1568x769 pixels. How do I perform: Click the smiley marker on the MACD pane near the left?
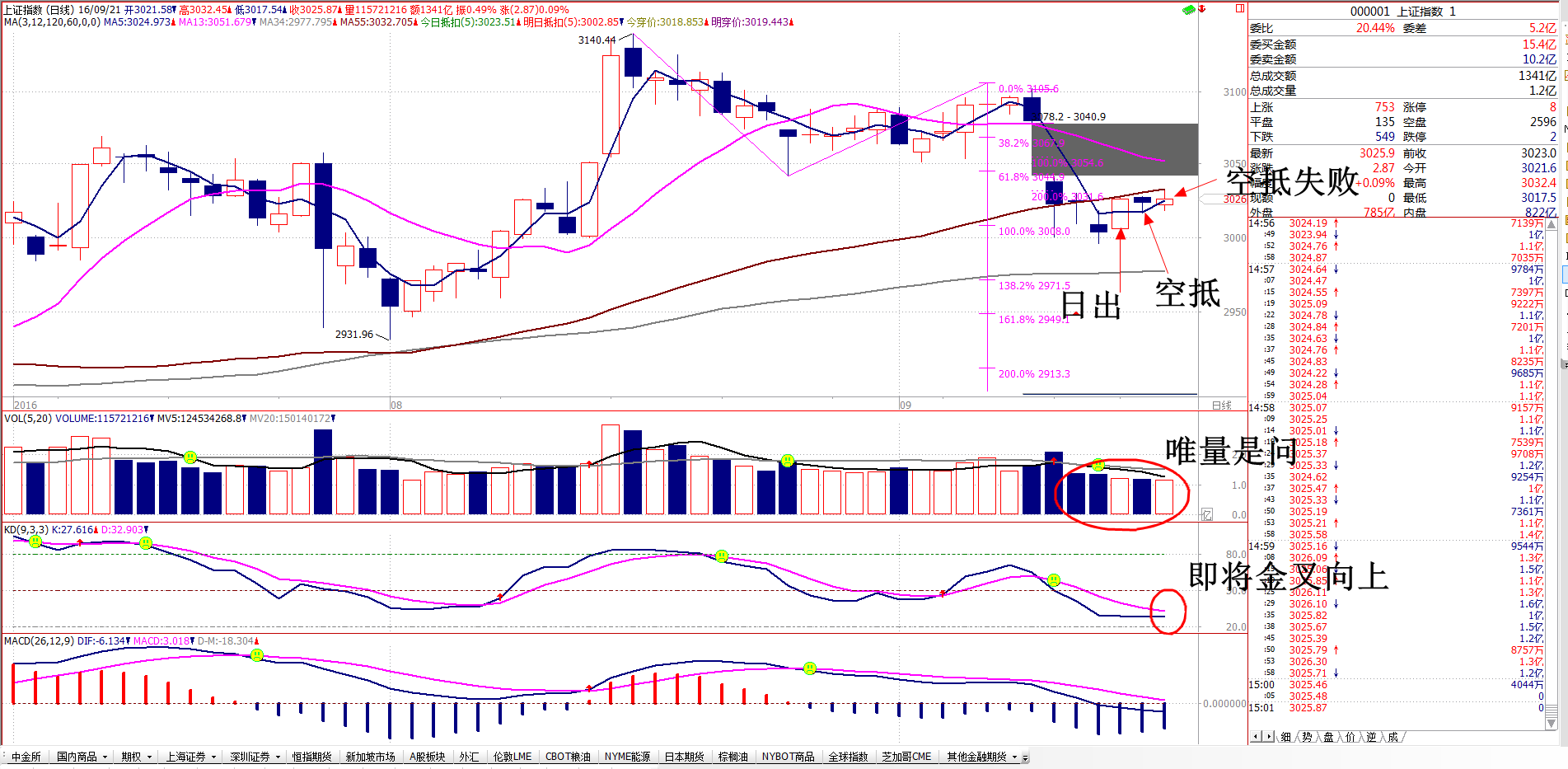[x=257, y=654]
